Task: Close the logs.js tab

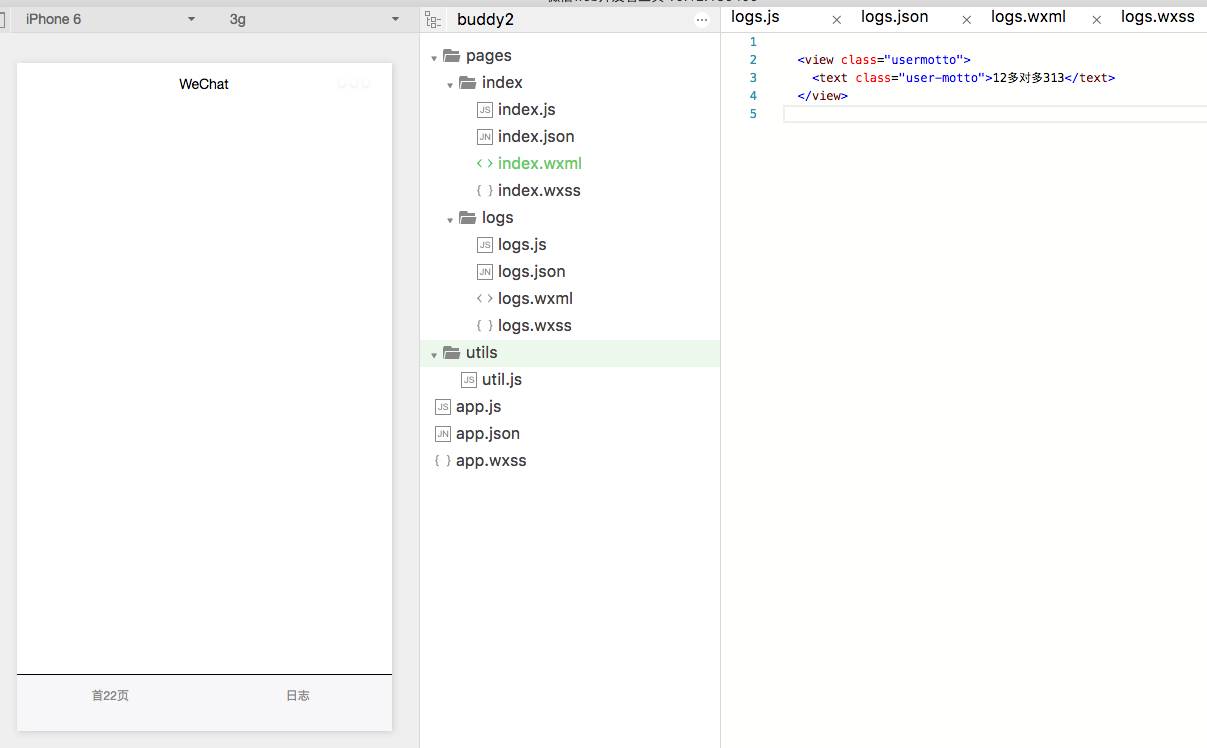Action: point(837,20)
